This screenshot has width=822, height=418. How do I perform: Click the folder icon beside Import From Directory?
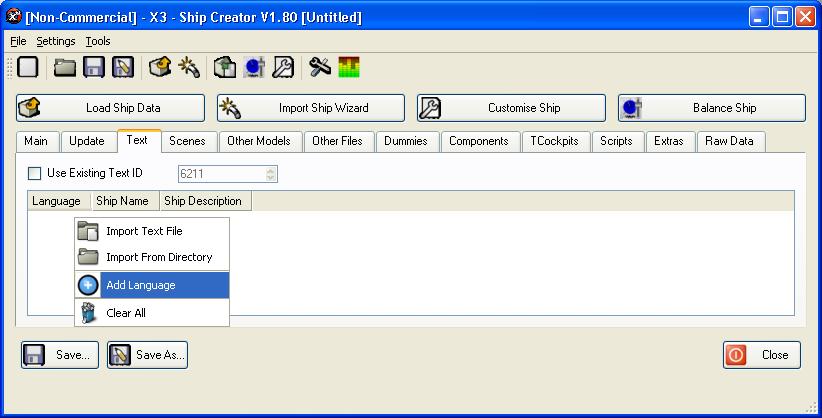[88, 257]
